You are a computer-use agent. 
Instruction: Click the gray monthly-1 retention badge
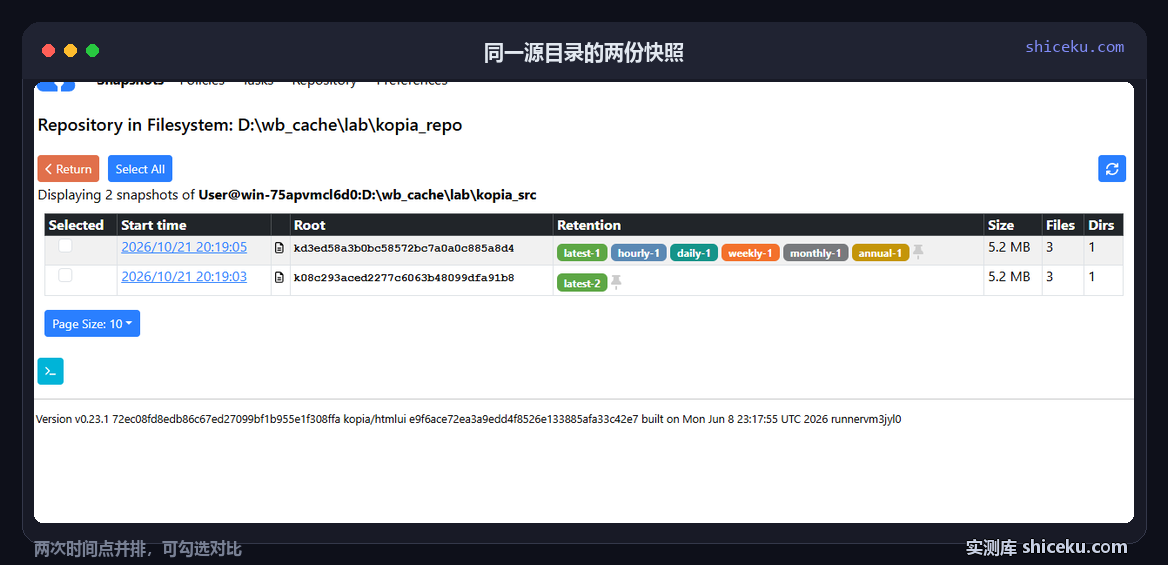click(816, 253)
